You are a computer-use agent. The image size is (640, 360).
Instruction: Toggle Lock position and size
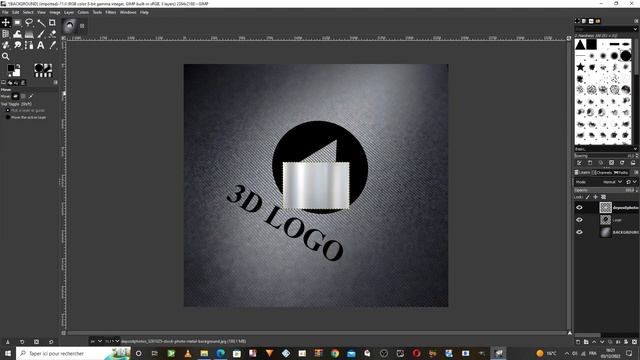pyautogui.click(x=596, y=197)
